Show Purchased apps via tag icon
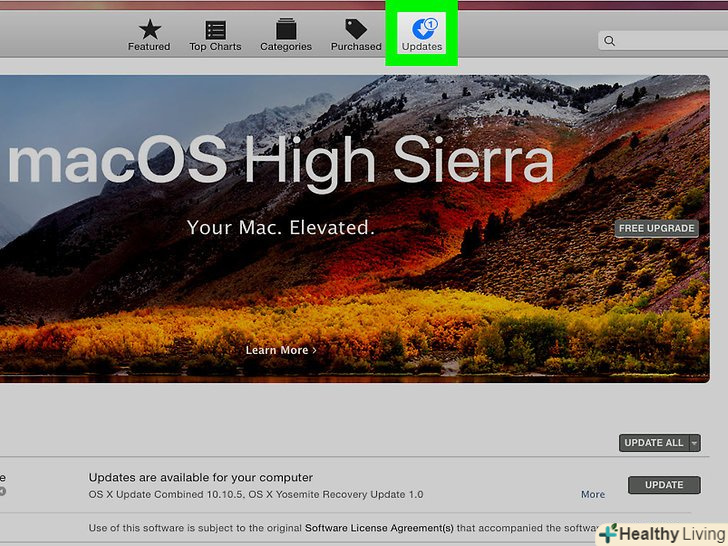 click(356, 29)
